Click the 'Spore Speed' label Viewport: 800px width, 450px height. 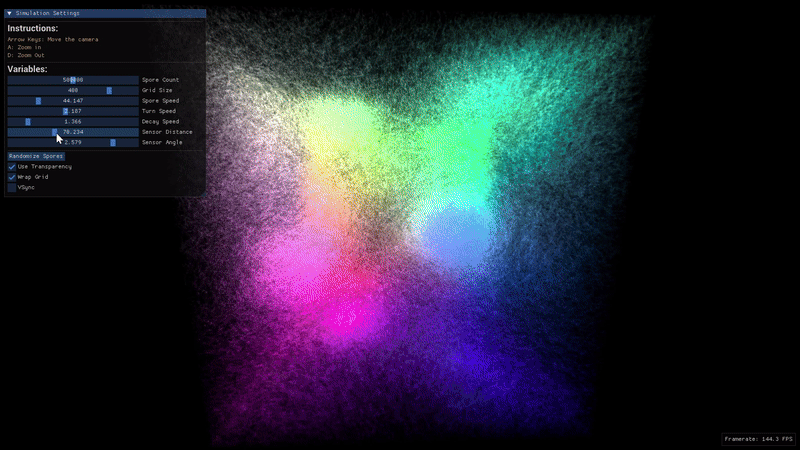[x=161, y=101]
